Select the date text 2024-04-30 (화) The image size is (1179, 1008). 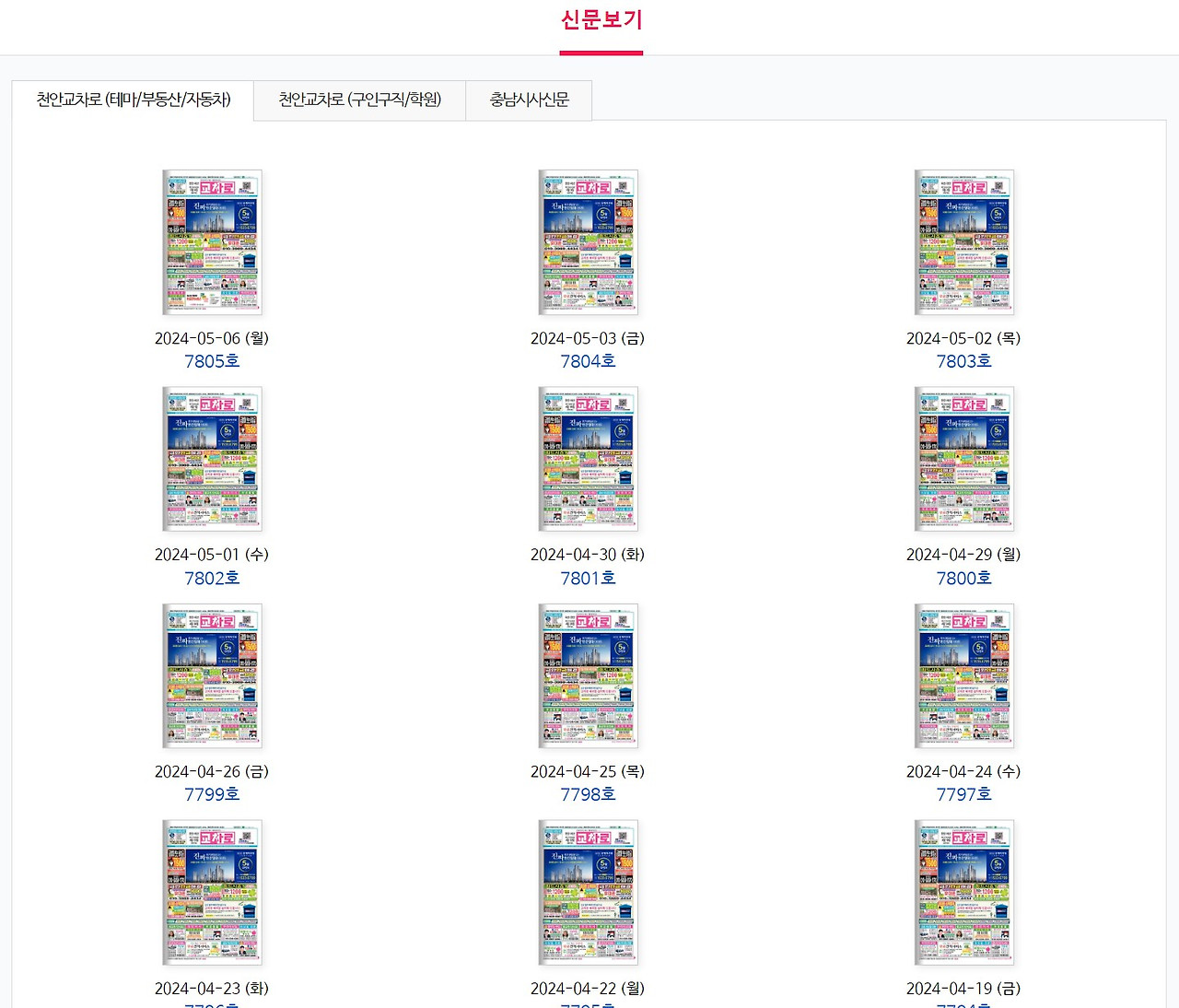588,555
